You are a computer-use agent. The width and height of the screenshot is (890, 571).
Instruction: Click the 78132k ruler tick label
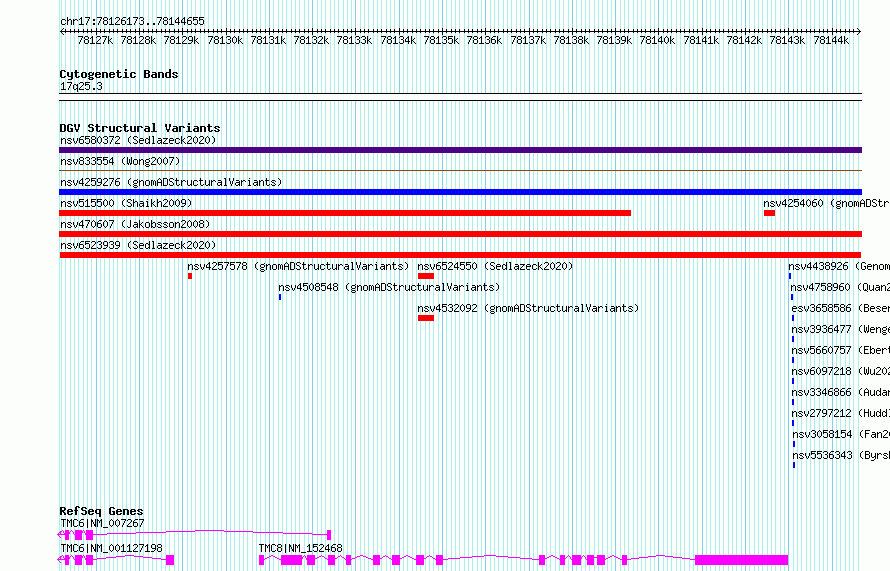311,40
